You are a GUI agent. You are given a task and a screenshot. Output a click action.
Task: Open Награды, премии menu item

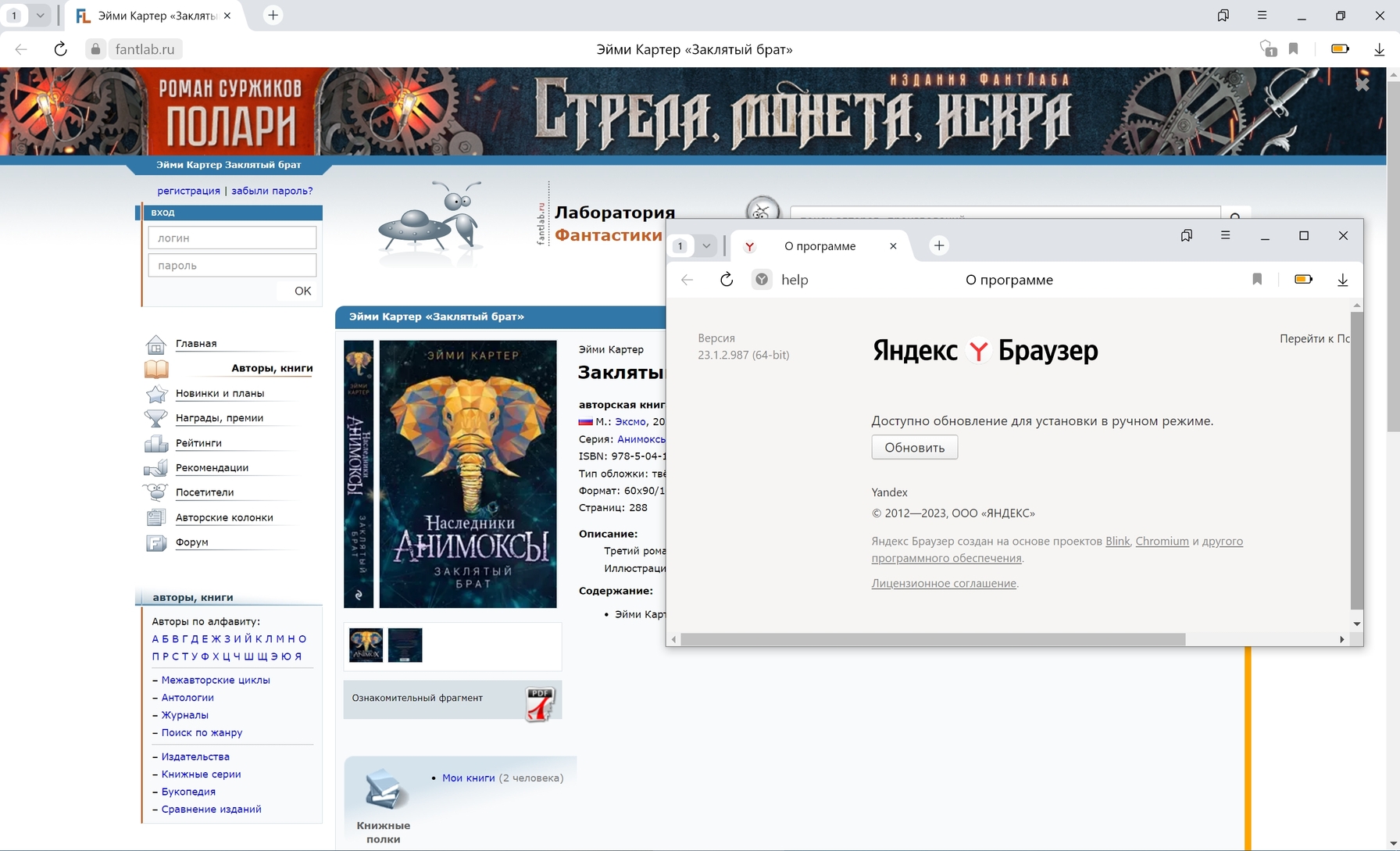click(220, 418)
